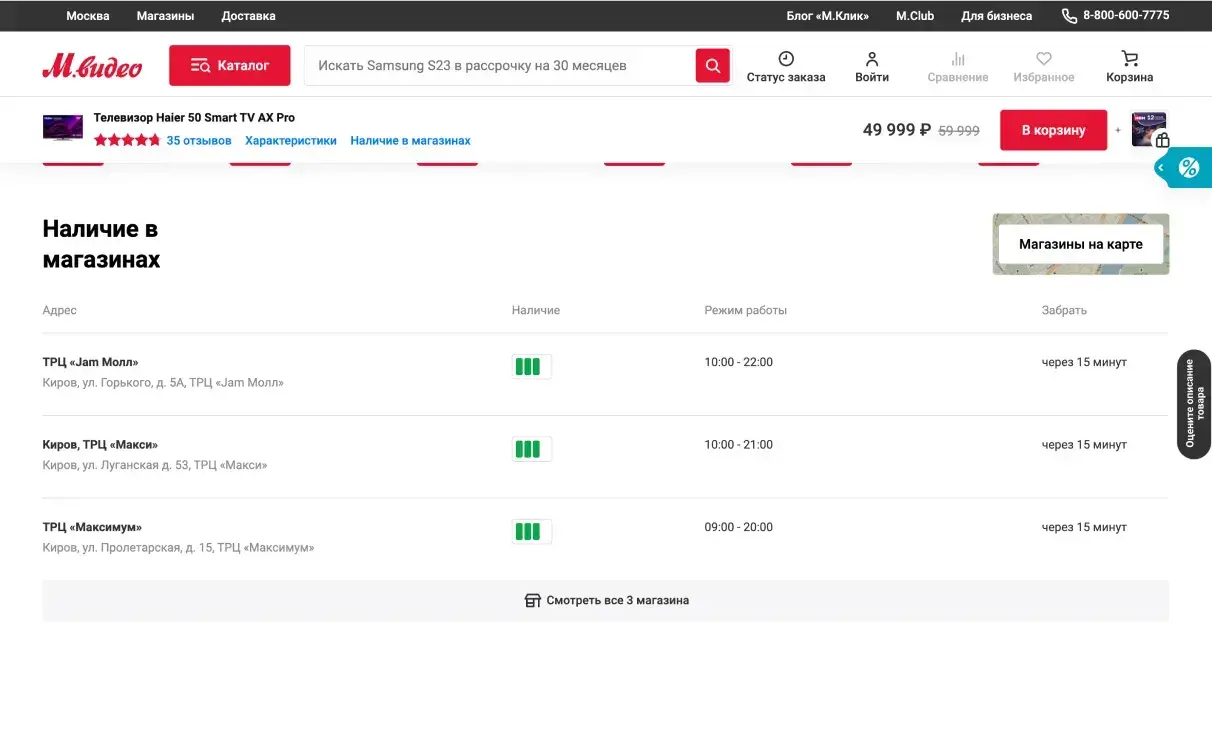
Task: Click the Забрать column header
Action: [x=1064, y=310]
